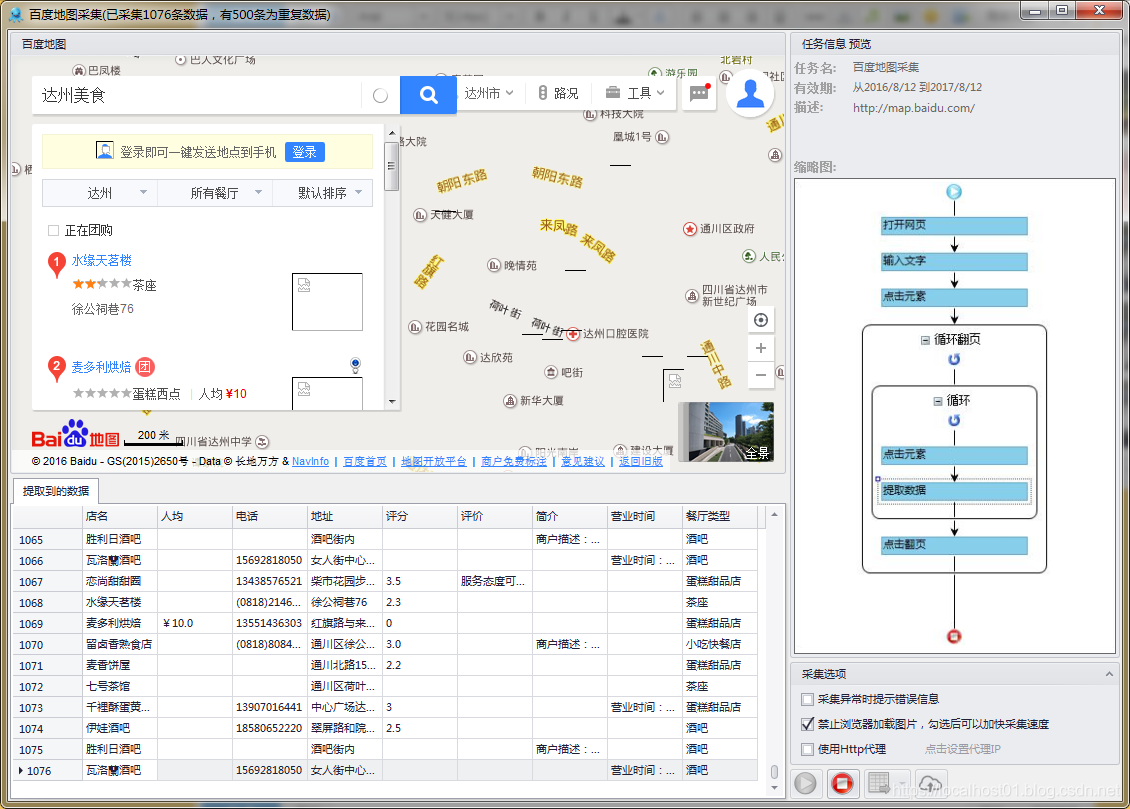Click the 打开网页 workflow step
Screen dimensions: 1130x809
coord(953,225)
